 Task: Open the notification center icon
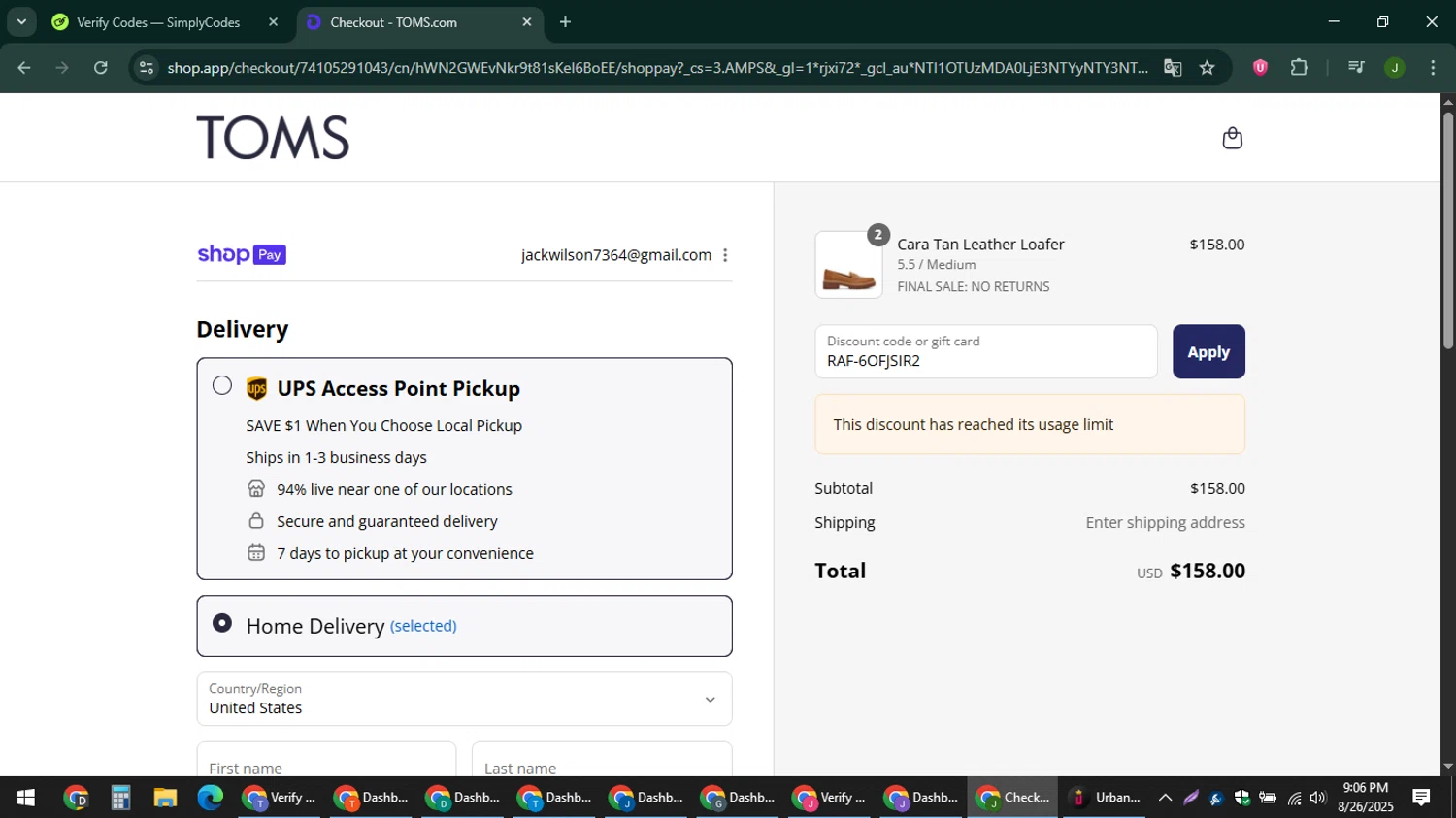1421,798
